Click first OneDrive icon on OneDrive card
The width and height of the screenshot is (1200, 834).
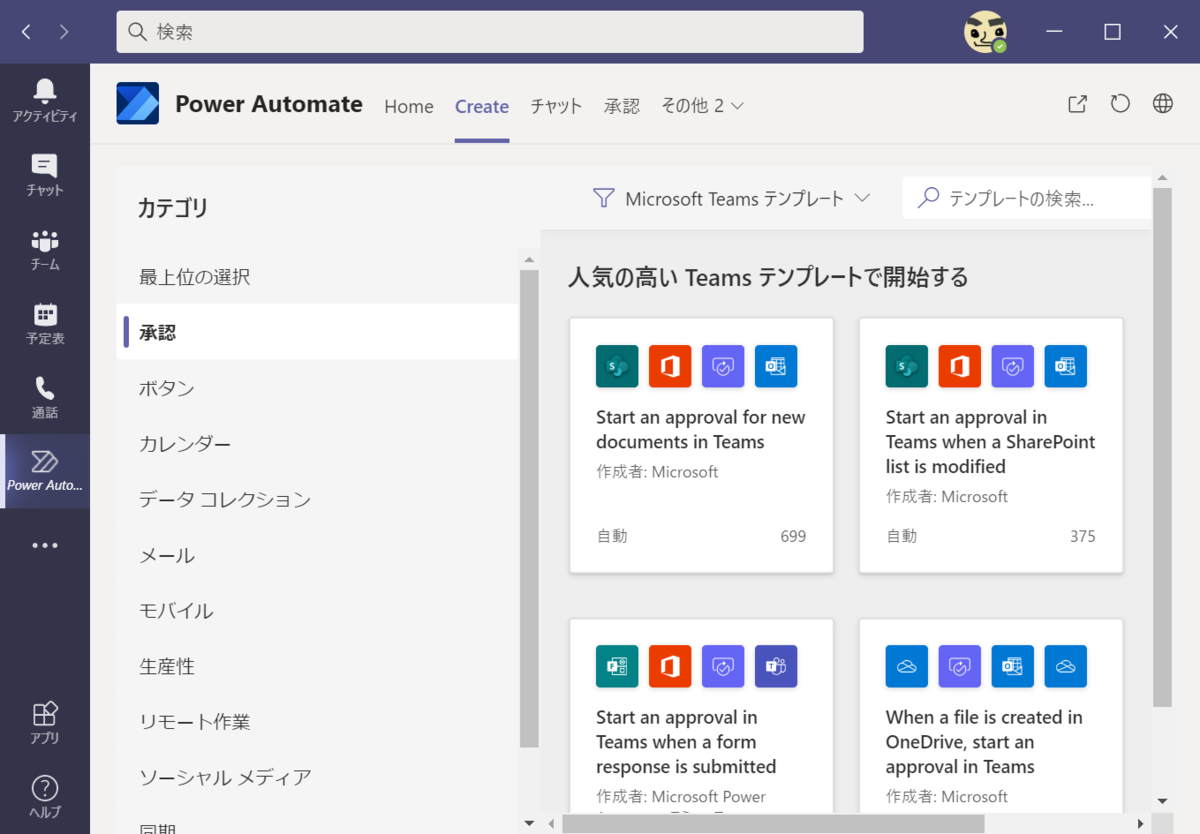pos(906,666)
